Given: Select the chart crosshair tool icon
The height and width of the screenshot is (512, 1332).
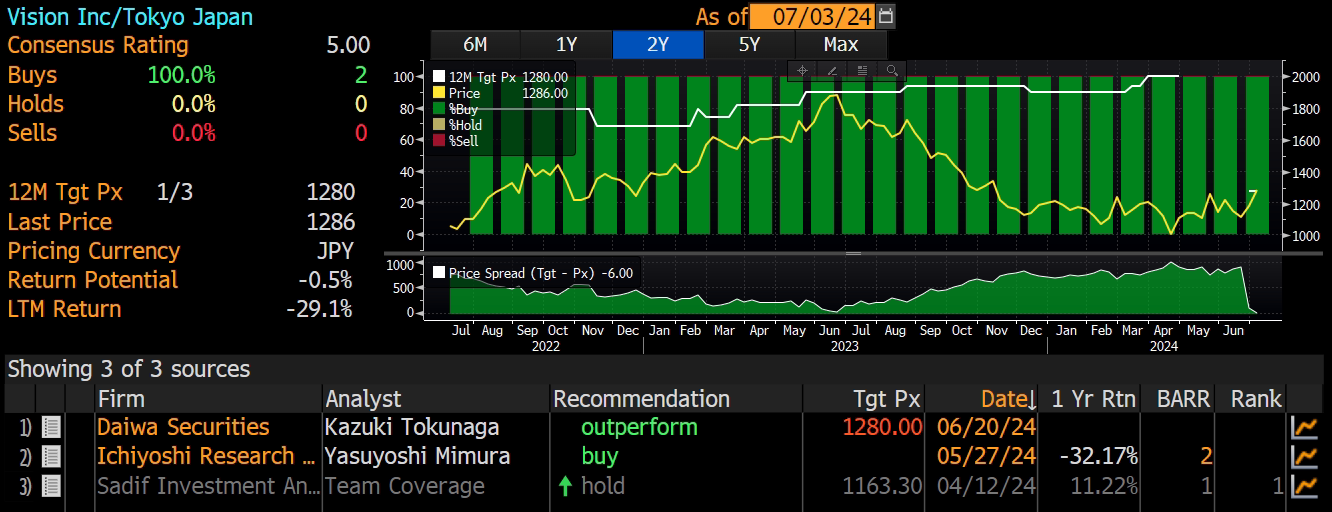Looking at the screenshot, I should tap(803, 70).
